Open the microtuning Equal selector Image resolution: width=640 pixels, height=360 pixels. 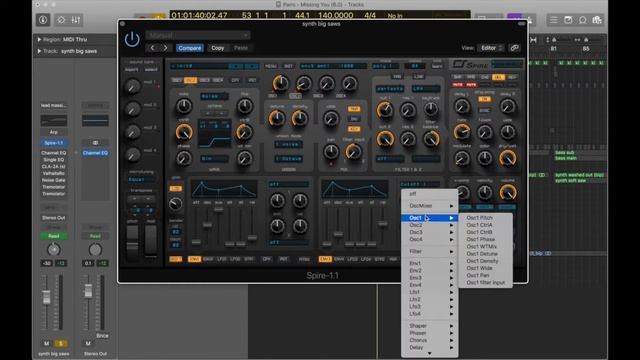point(141,179)
